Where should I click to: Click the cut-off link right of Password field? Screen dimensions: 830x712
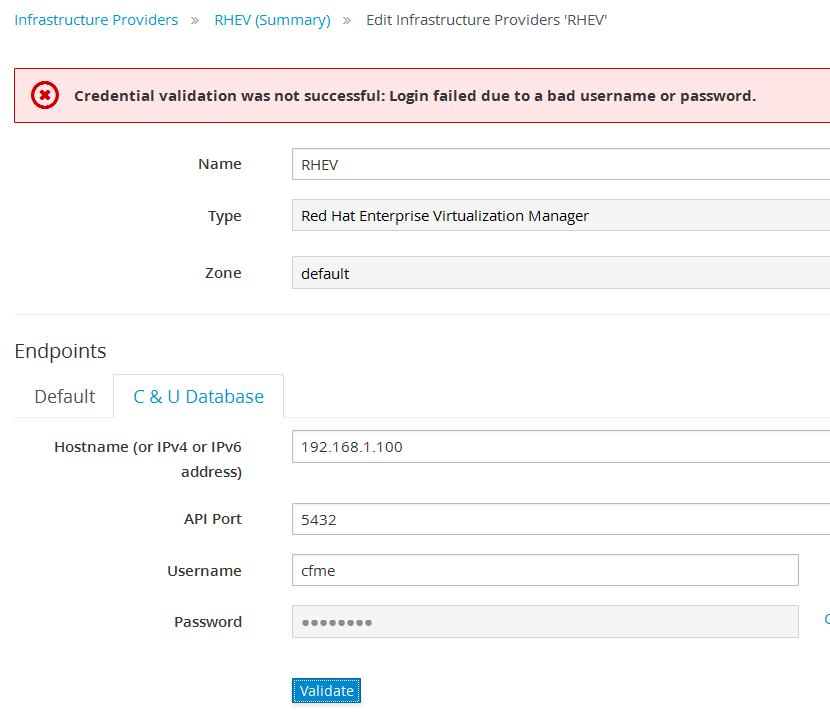[x=826, y=620]
